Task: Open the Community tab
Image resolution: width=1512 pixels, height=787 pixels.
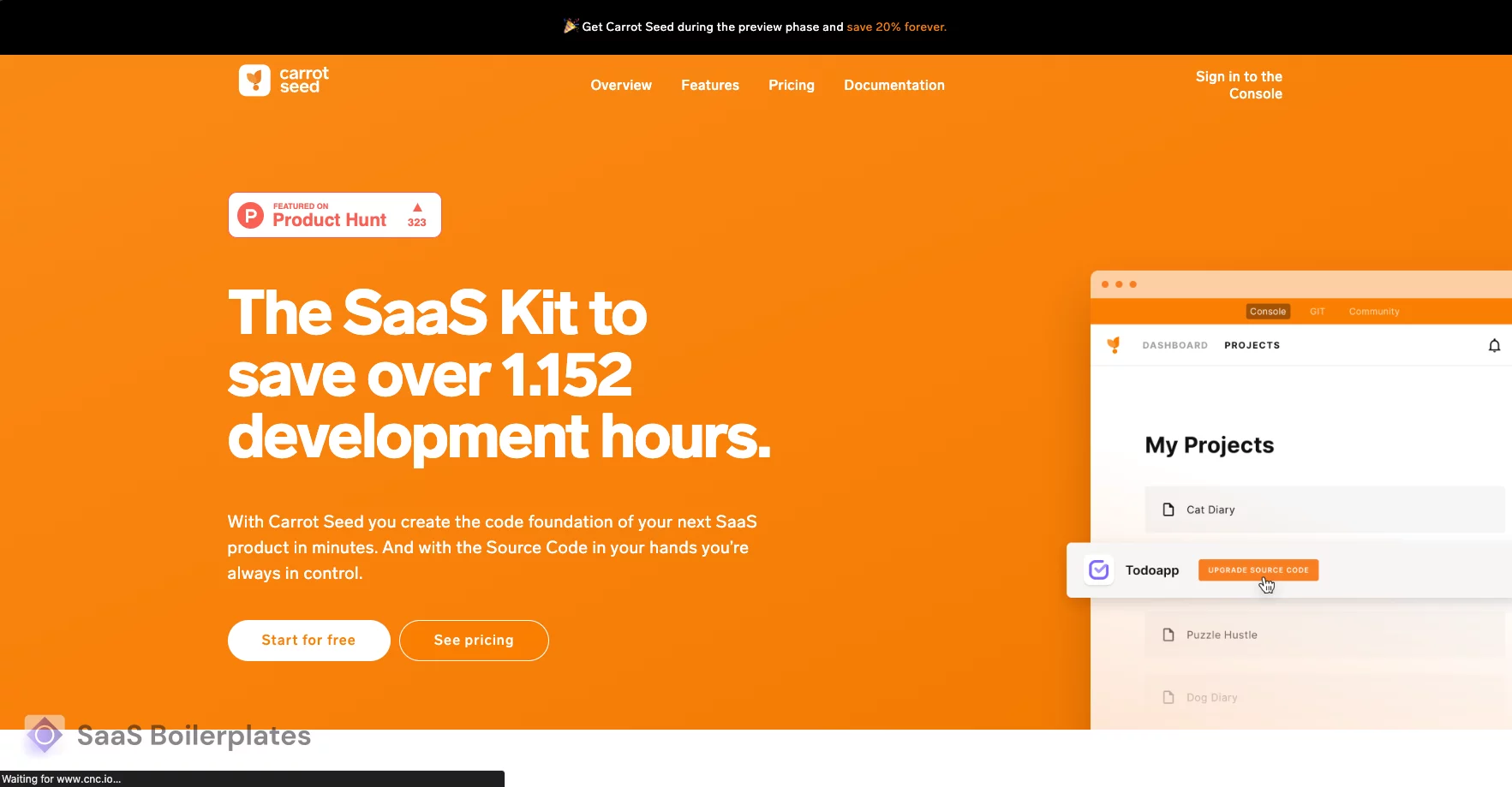Action: click(1372, 311)
